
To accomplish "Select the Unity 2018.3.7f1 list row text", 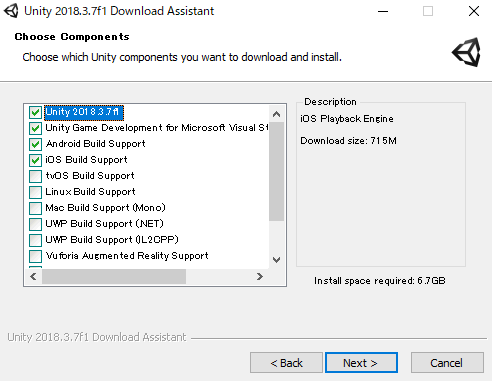I will point(84,112).
